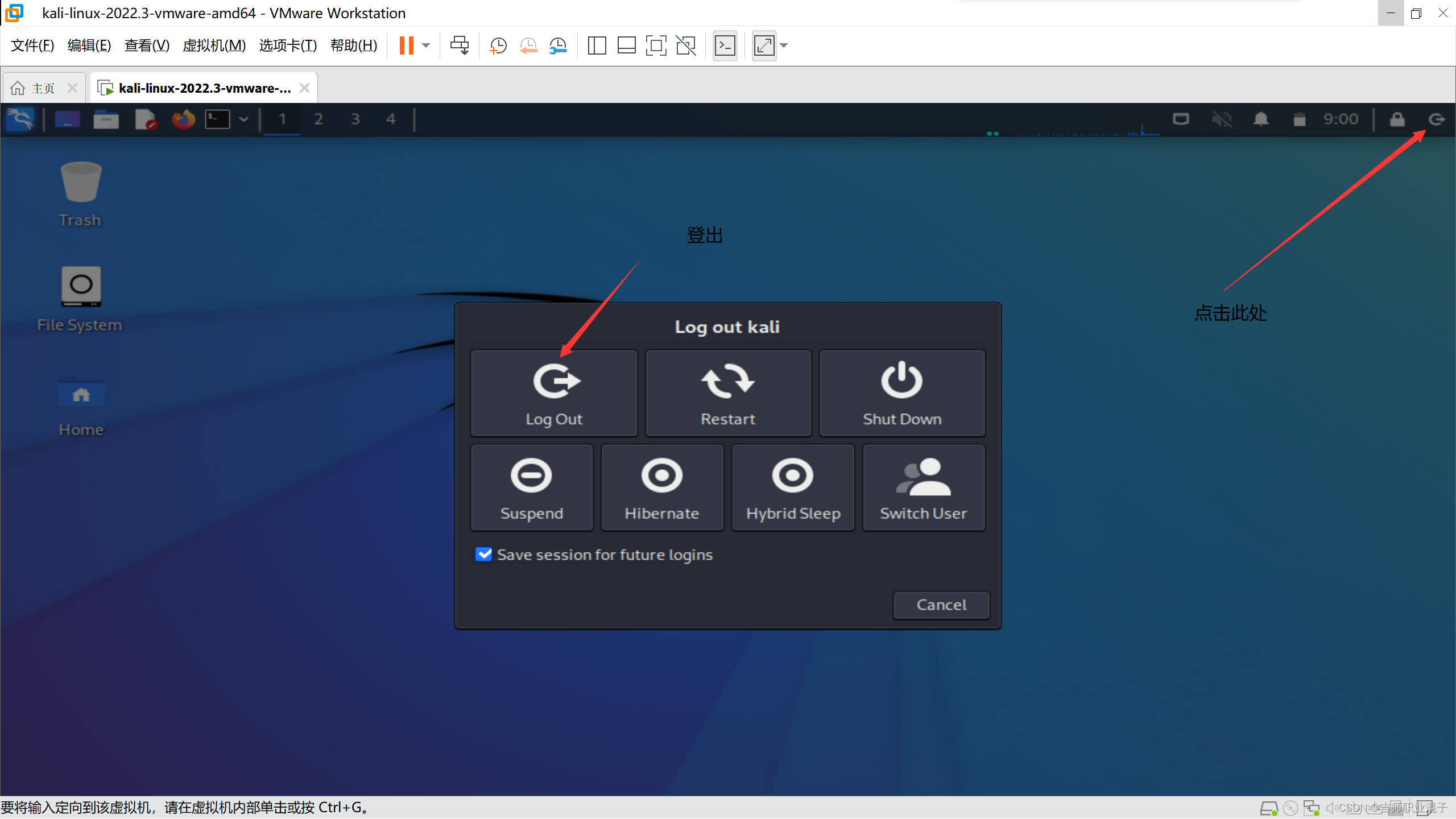The width and height of the screenshot is (1456, 819).
Task: Click the Hibernate option
Action: (x=662, y=487)
